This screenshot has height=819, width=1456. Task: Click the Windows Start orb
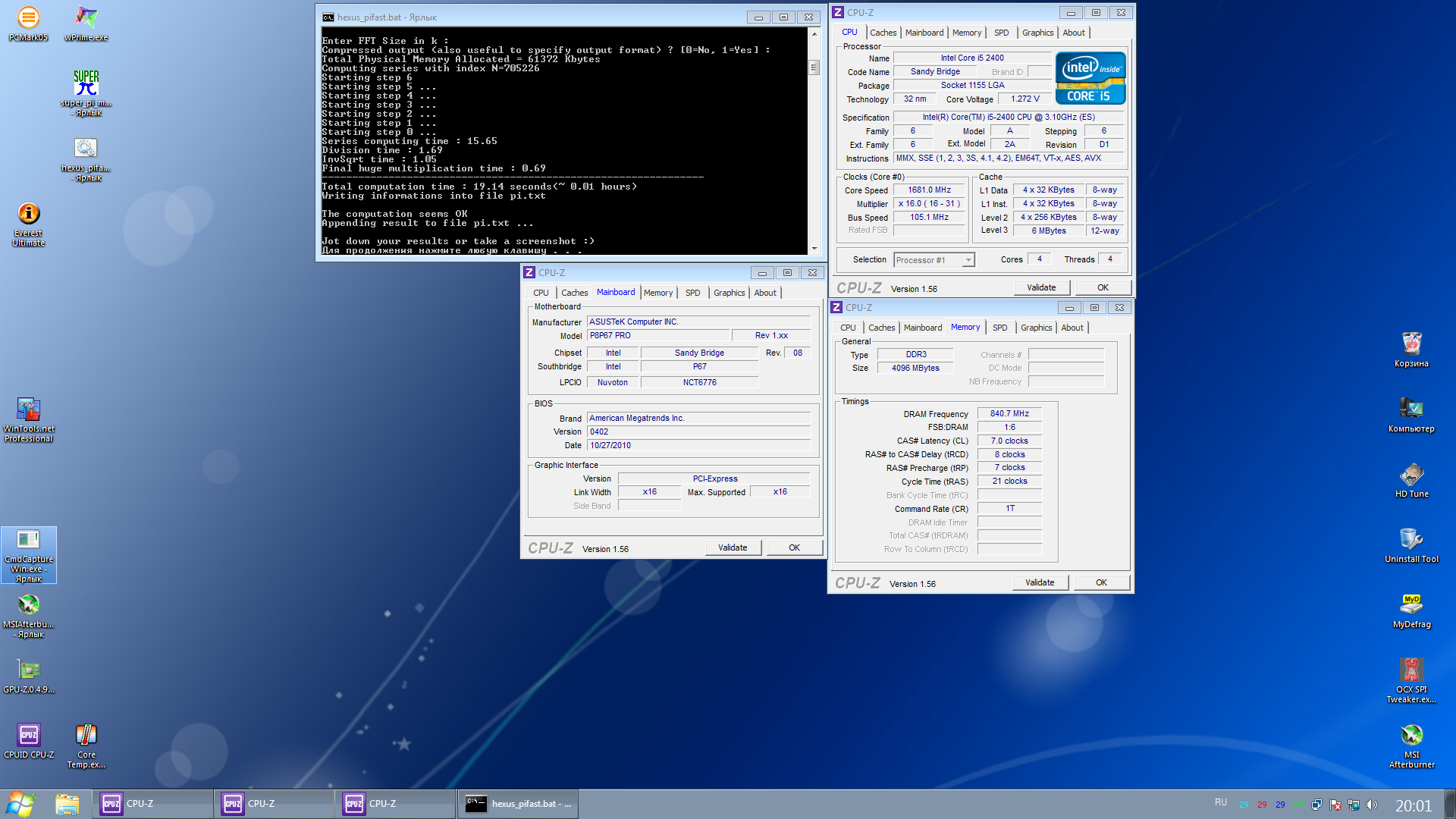click(20, 804)
